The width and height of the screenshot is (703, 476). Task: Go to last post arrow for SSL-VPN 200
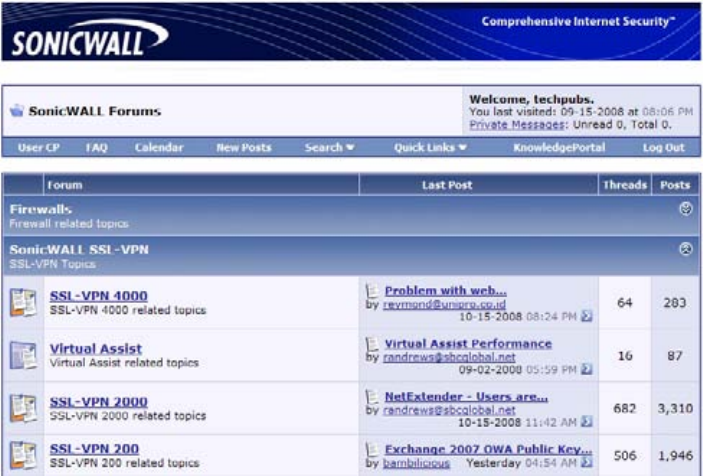(x=586, y=463)
